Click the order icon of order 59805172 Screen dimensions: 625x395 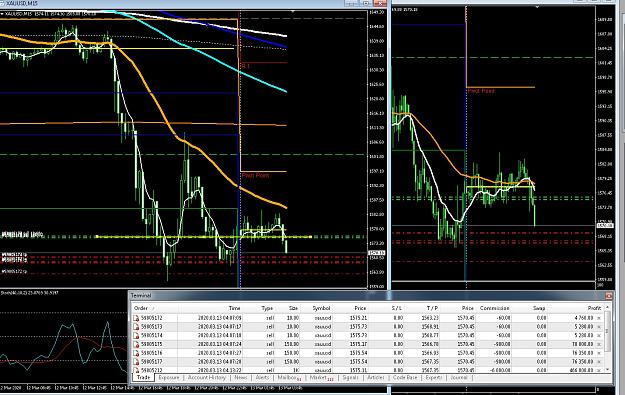136,318
